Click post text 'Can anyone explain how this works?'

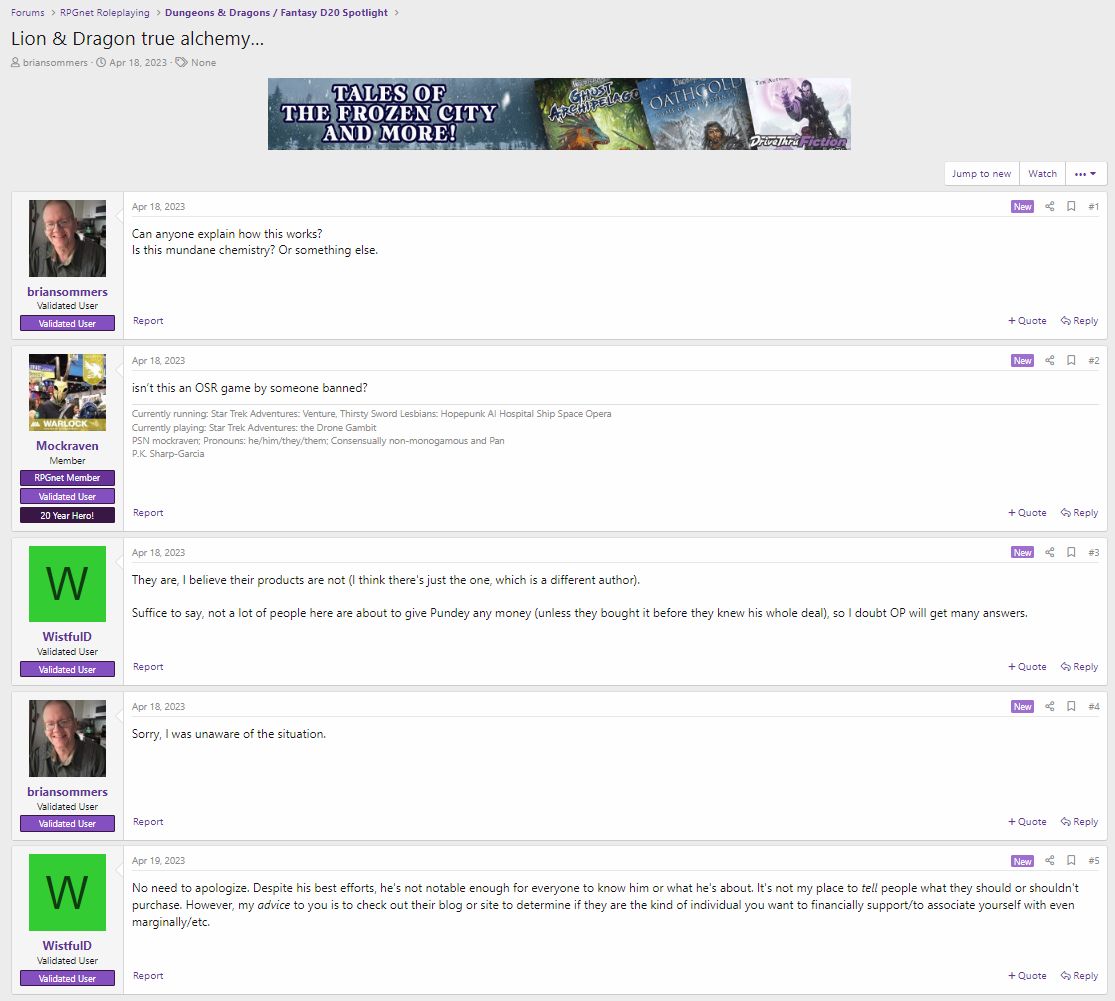(x=227, y=234)
